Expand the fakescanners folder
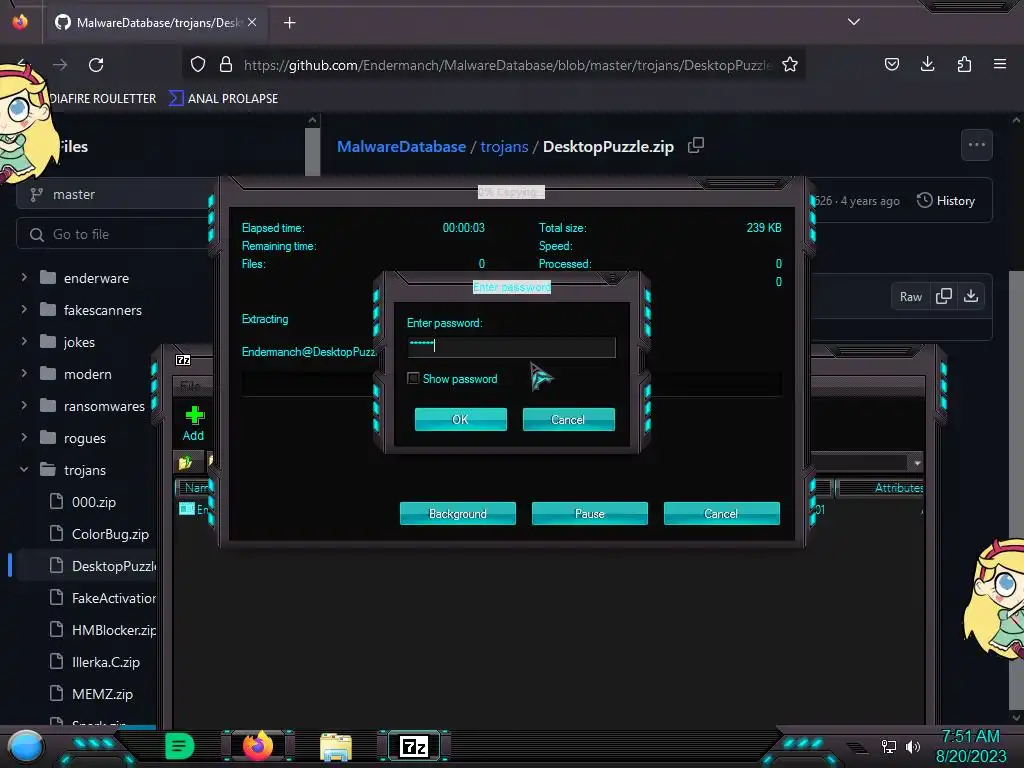The image size is (1024, 768). (x=24, y=310)
